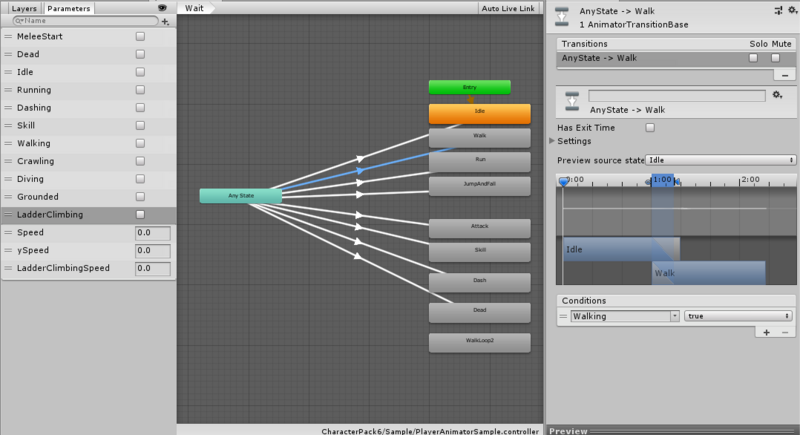Click the LadderClimbingSpeed value field
800x435 pixels.
tap(153, 269)
